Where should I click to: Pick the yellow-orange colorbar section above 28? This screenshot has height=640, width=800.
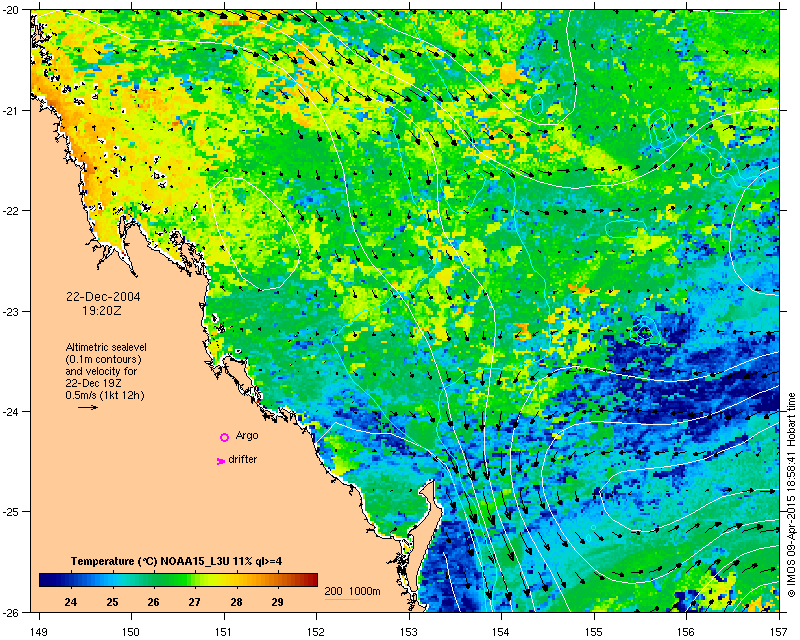[236, 580]
